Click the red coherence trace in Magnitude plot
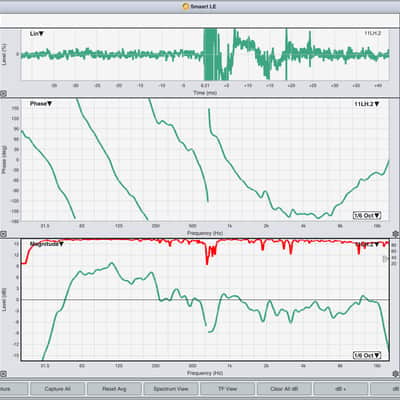Screen dimensions: 400x400 [x=208, y=253]
